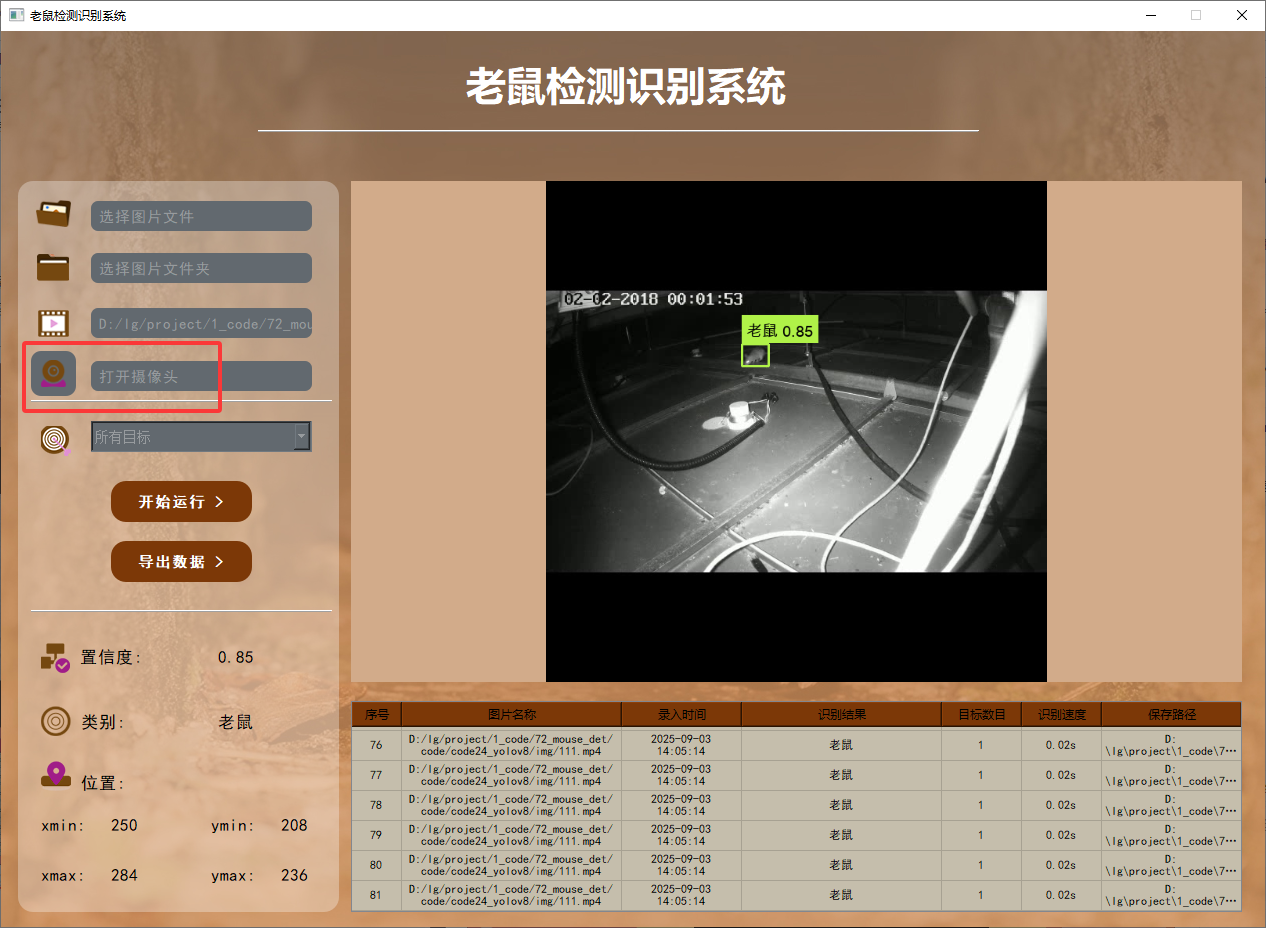
Task: Click the 图片名称 column header
Action: 511,714
